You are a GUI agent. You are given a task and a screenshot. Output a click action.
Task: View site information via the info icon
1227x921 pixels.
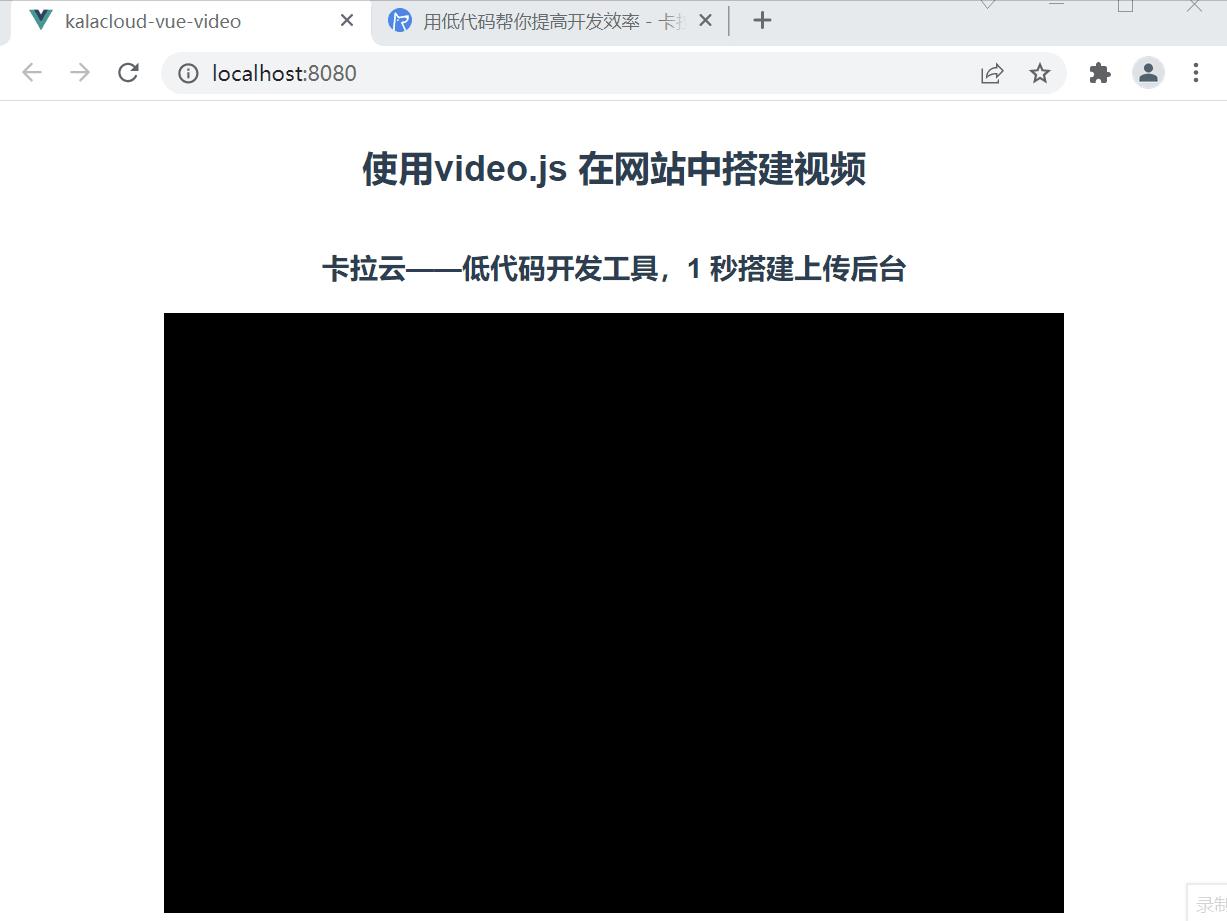tap(187, 72)
